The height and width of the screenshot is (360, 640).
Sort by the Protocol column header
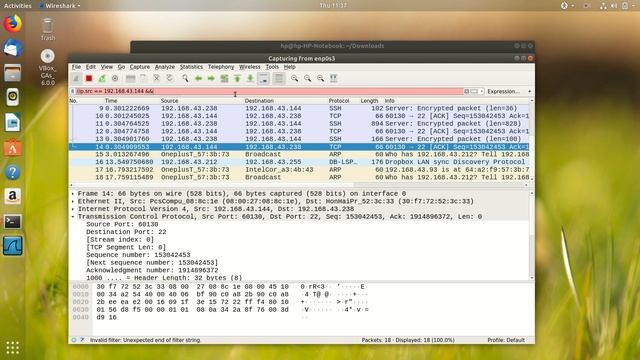click(x=339, y=101)
